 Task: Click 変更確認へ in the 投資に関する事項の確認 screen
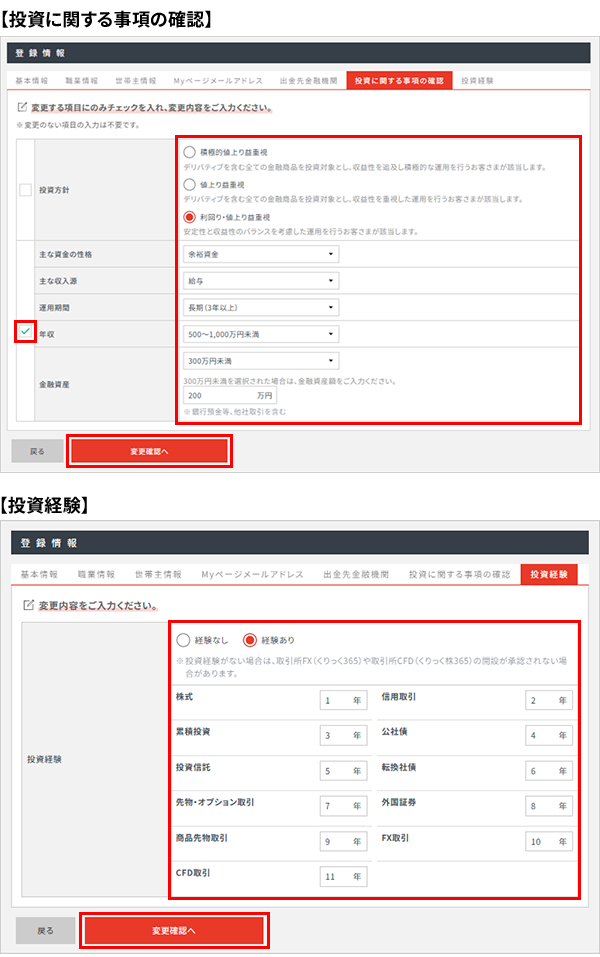click(150, 451)
